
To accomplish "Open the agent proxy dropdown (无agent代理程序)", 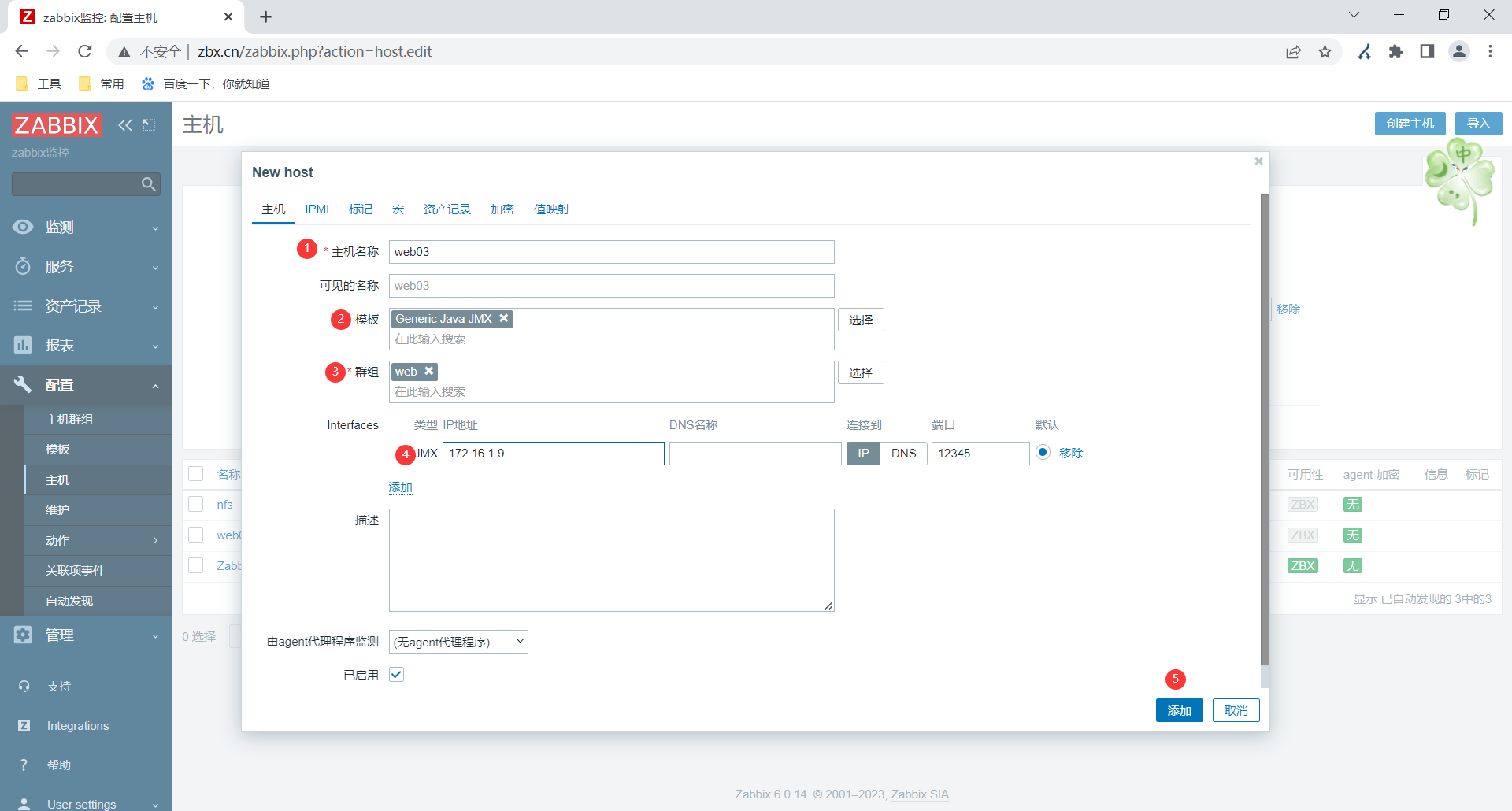I will tap(458, 642).
